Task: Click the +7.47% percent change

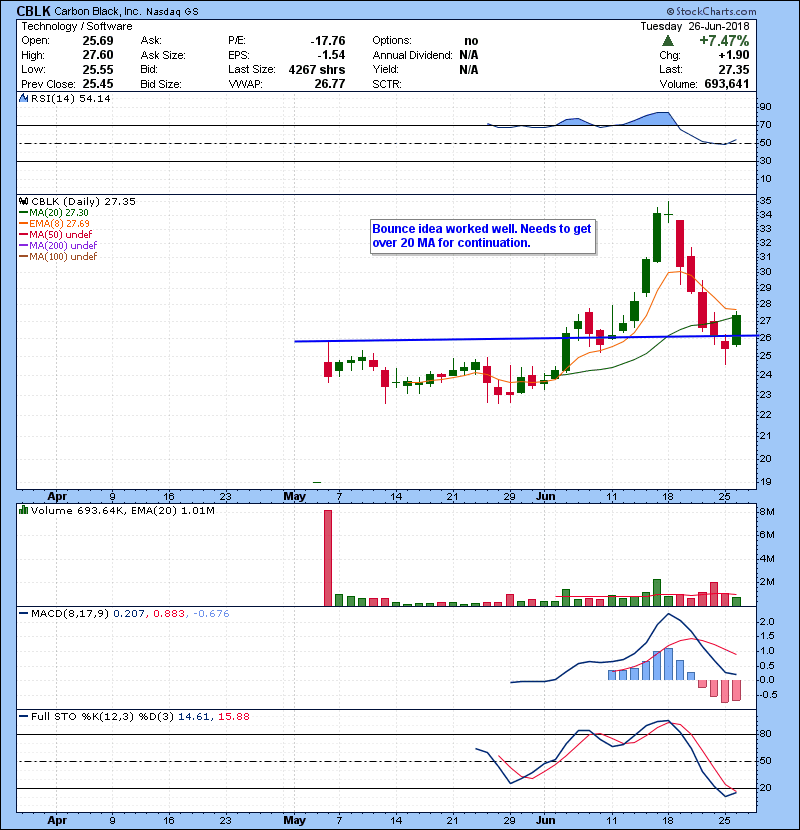Action: click(724, 41)
